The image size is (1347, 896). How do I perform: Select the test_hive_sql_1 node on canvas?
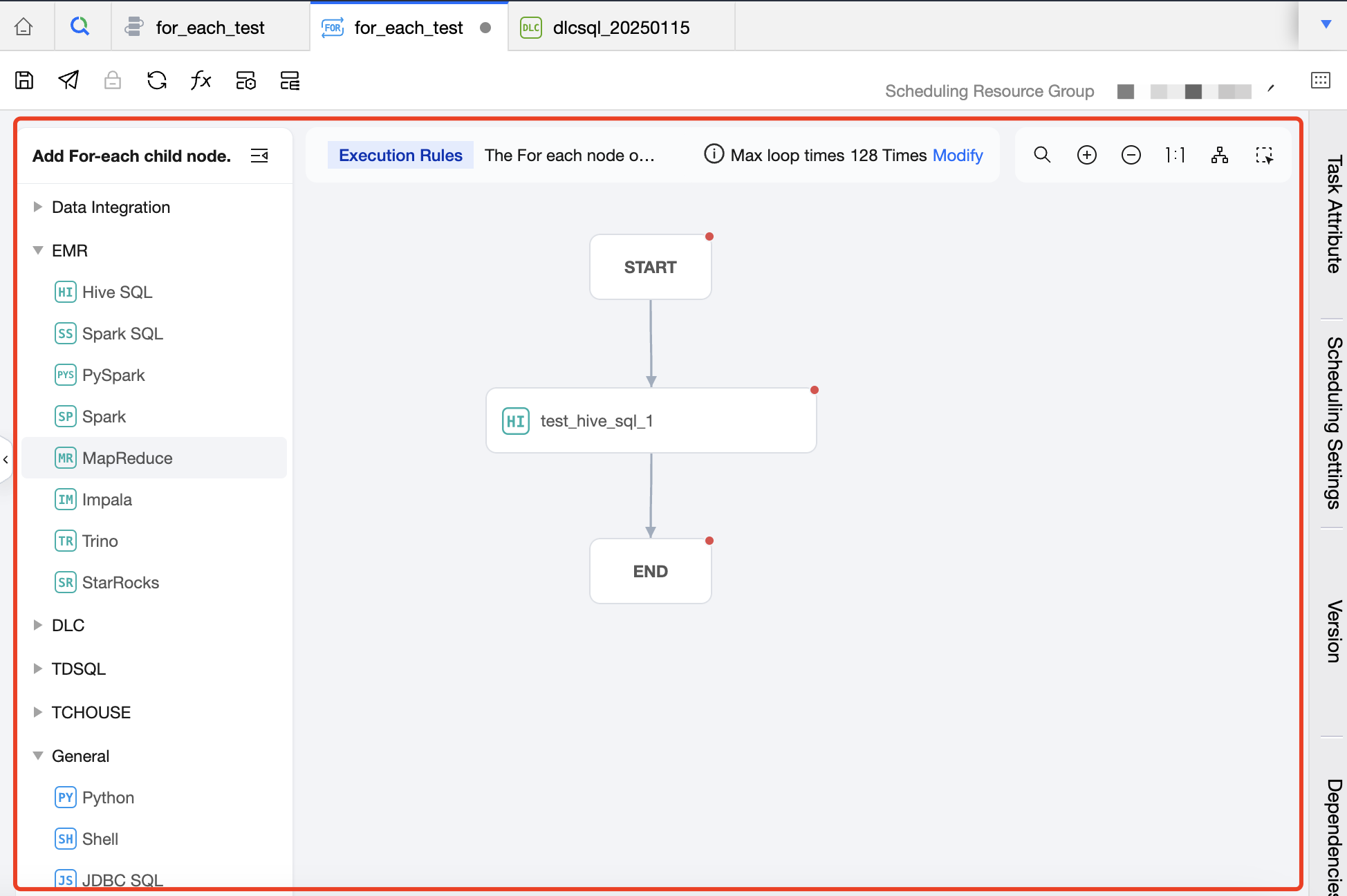pos(651,421)
